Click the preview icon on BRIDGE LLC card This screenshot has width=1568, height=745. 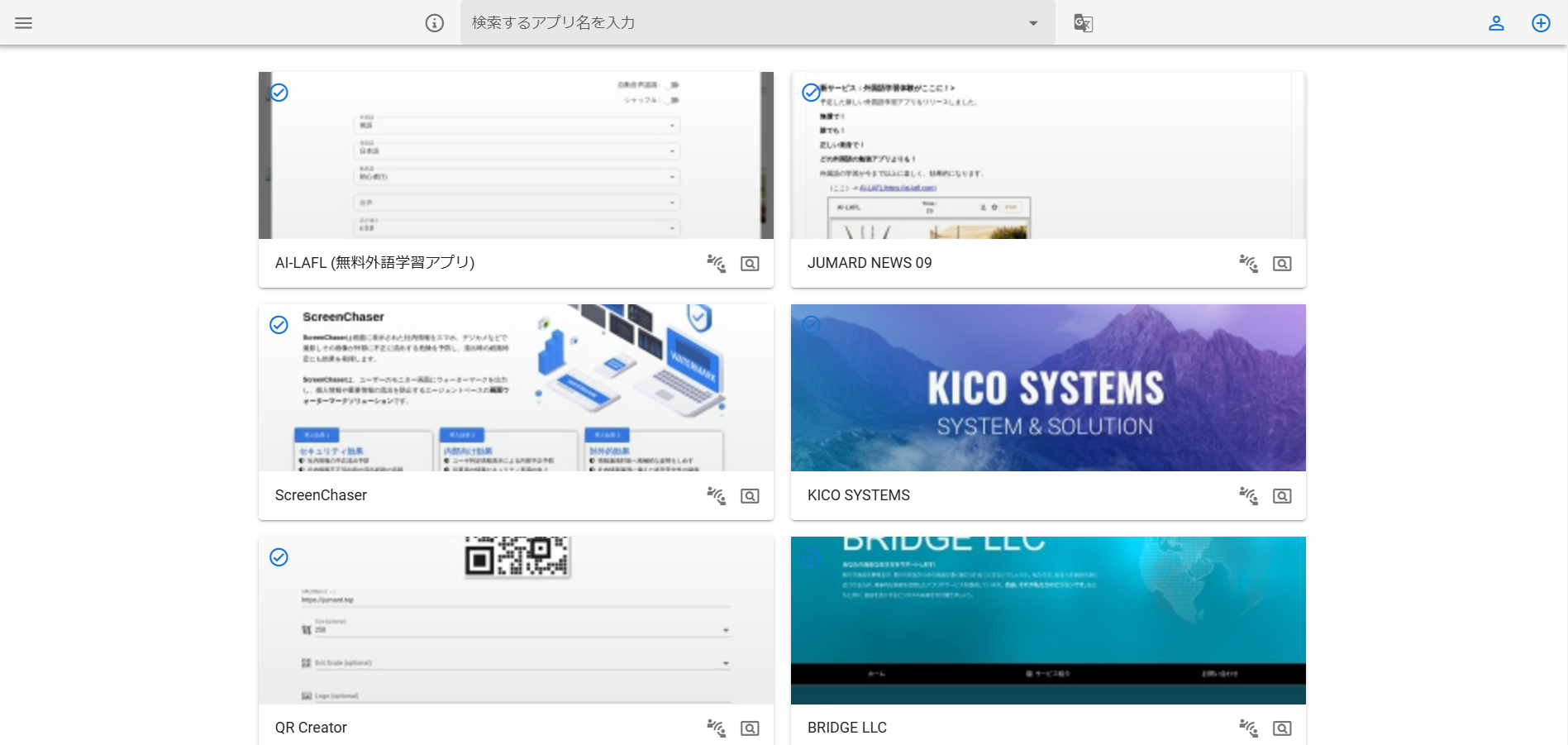[x=1282, y=728]
